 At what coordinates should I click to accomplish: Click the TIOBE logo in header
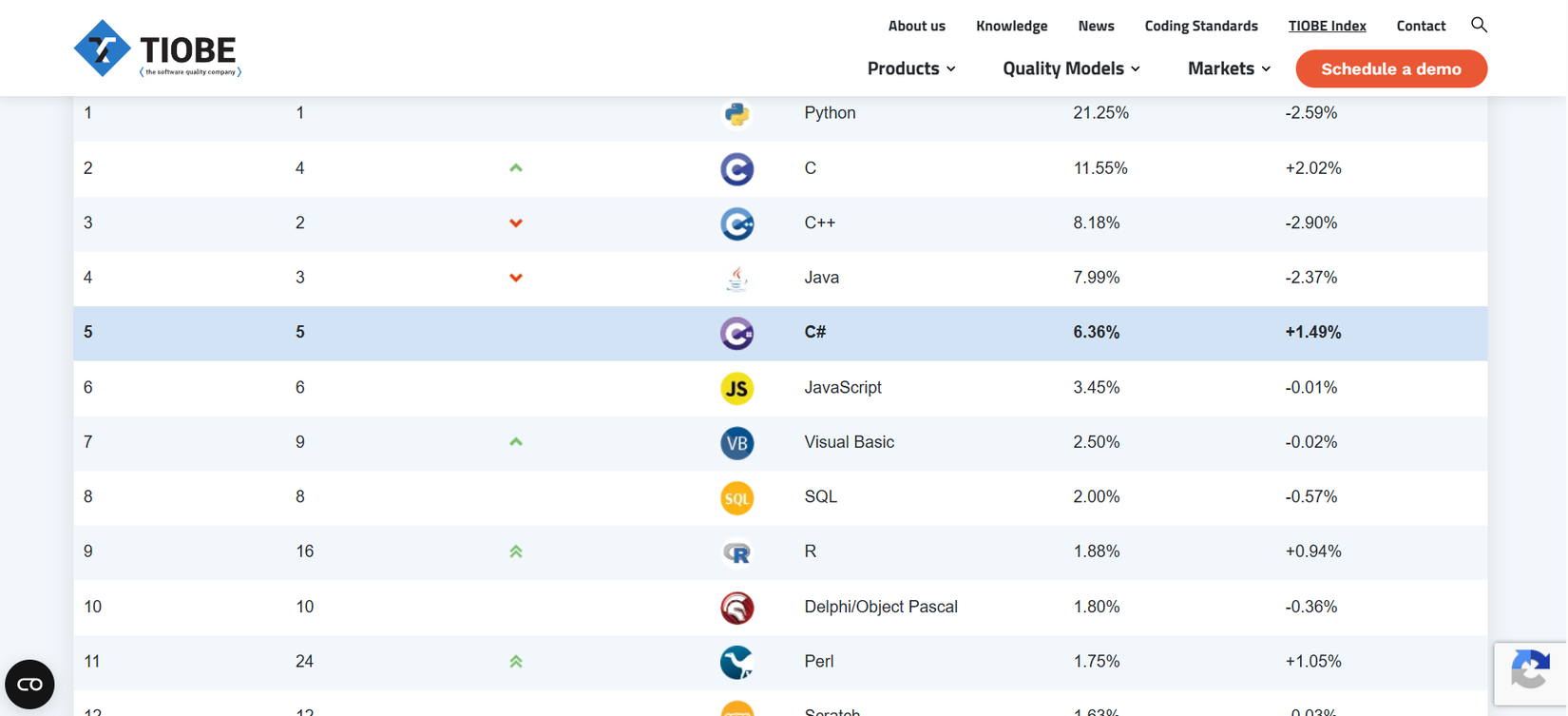[x=158, y=48]
